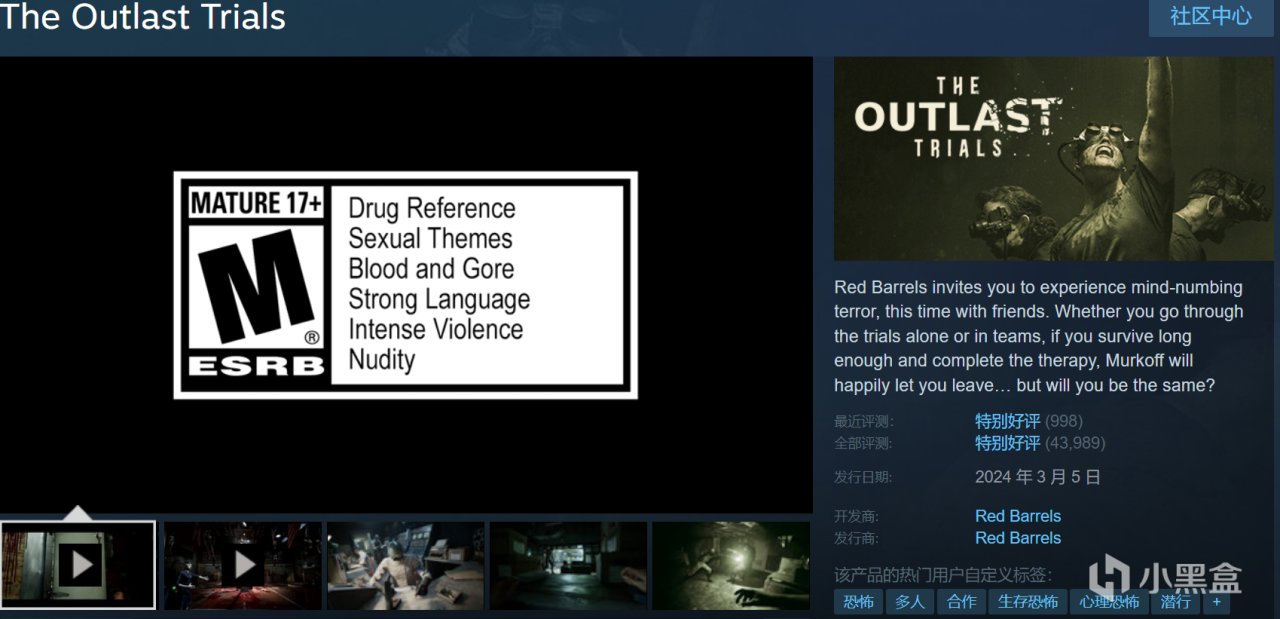Open recent reviews 特别好评 (998) link
This screenshot has width=1280, height=619.
click(1029, 421)
